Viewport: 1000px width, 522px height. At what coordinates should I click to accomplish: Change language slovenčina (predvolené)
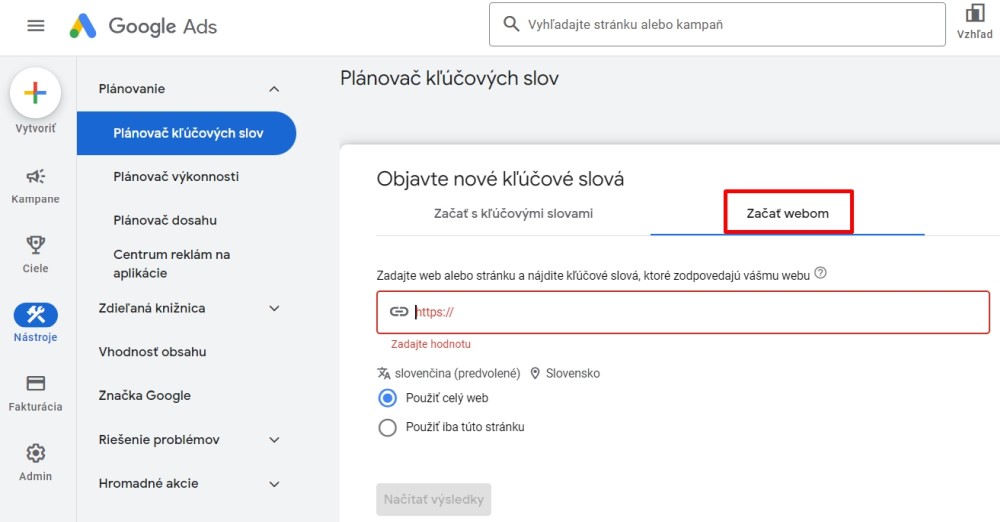click(457, 373)
